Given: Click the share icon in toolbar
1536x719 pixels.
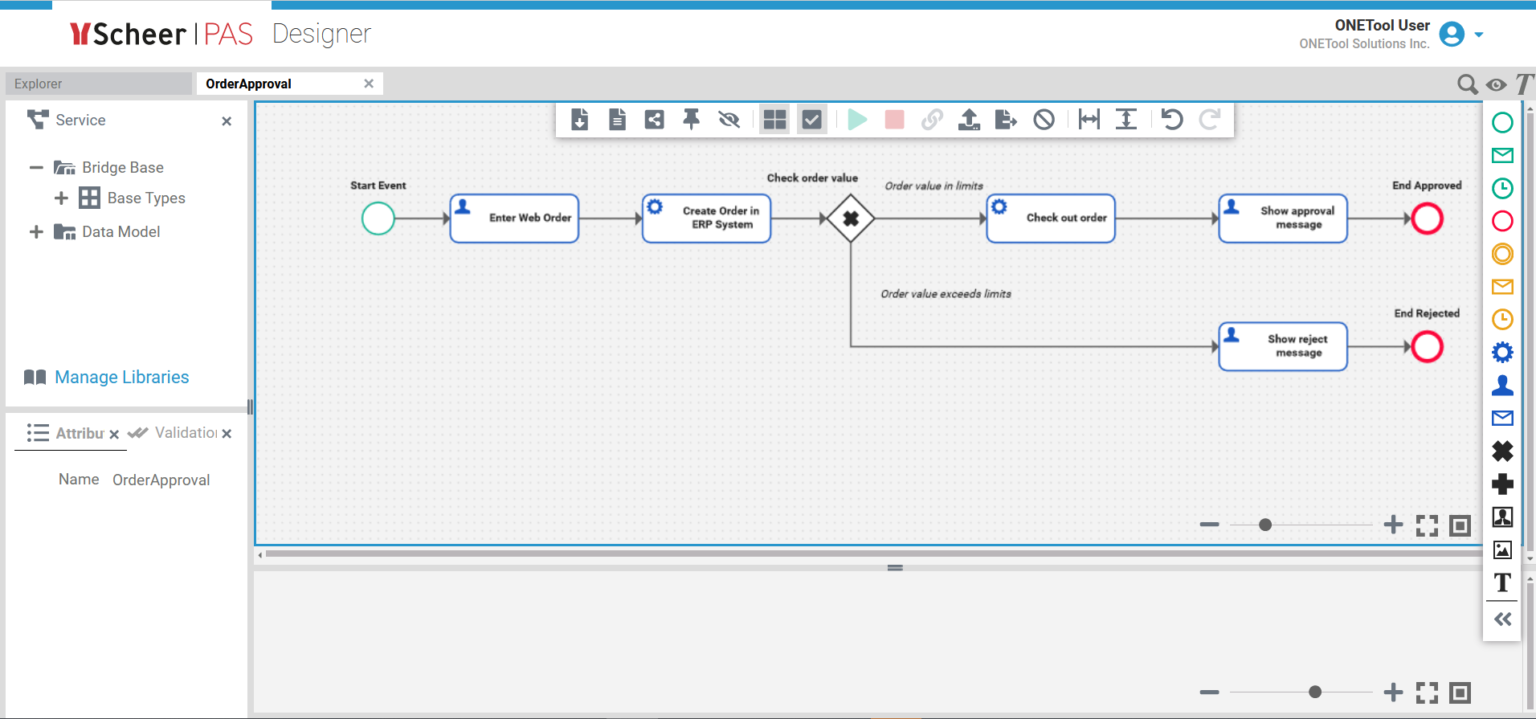Looking at the screenshot, I should coord(654,120).
